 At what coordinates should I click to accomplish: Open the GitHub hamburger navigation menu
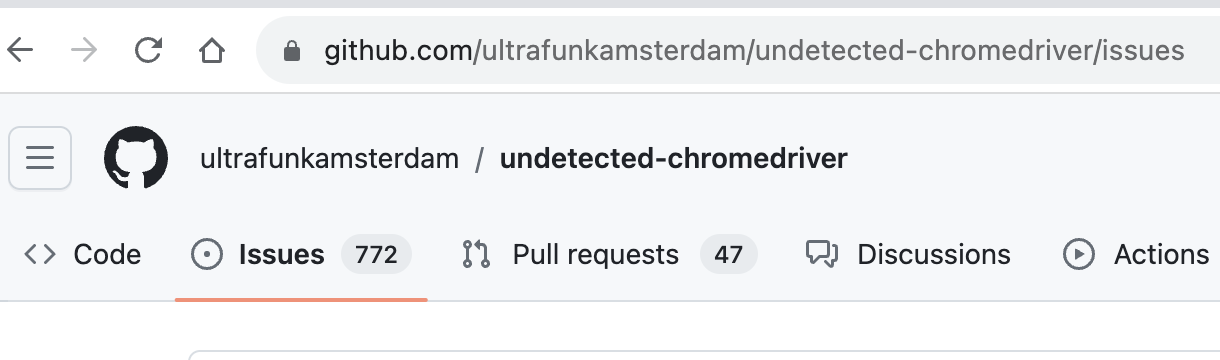pos(40,158)
